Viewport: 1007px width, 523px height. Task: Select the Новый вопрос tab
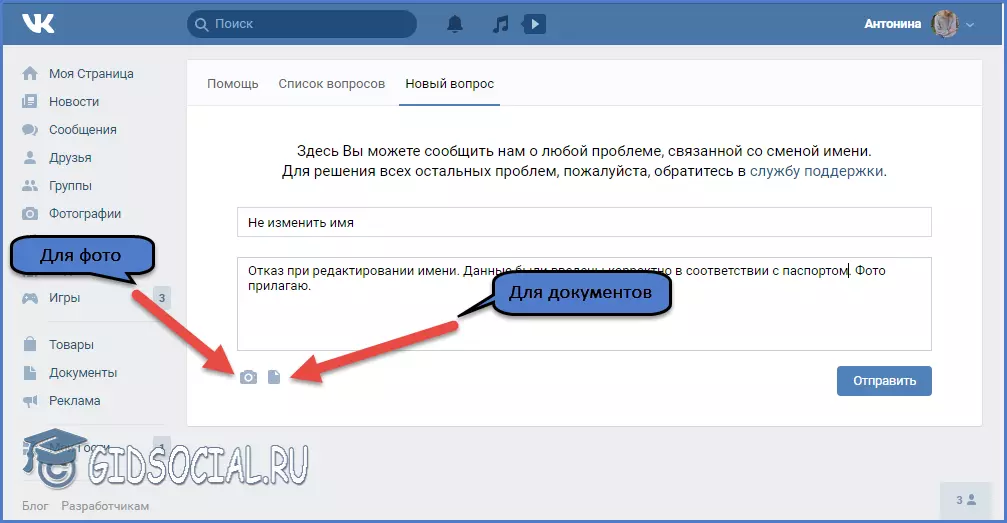coord(449,84)
